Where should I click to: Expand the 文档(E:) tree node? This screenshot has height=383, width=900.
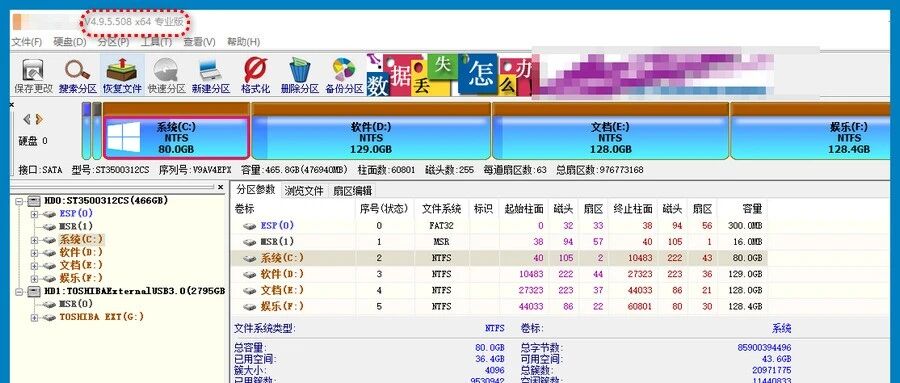(x=34, y=265)
